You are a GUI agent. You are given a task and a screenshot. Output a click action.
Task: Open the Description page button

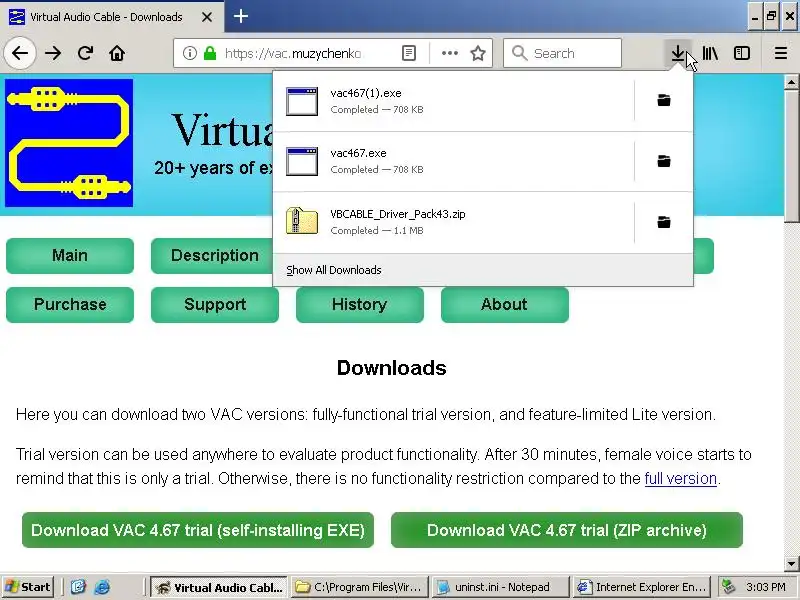212,256
